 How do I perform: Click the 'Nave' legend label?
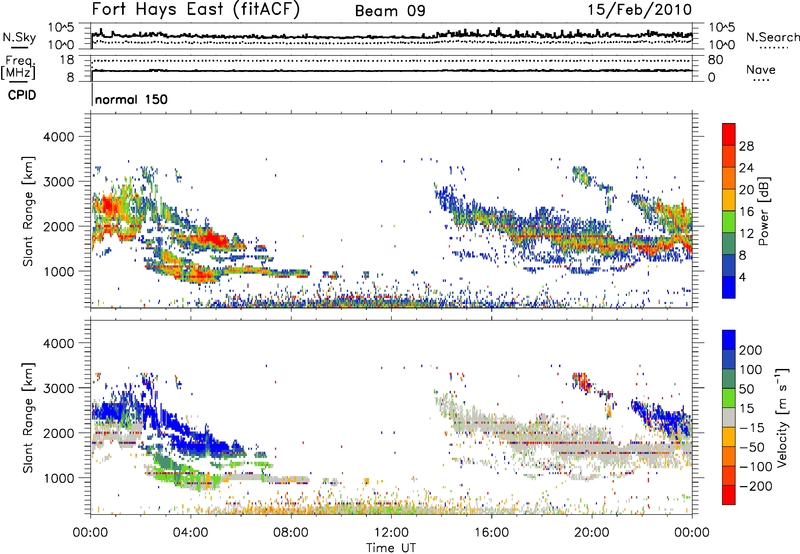tap(761, 69)
